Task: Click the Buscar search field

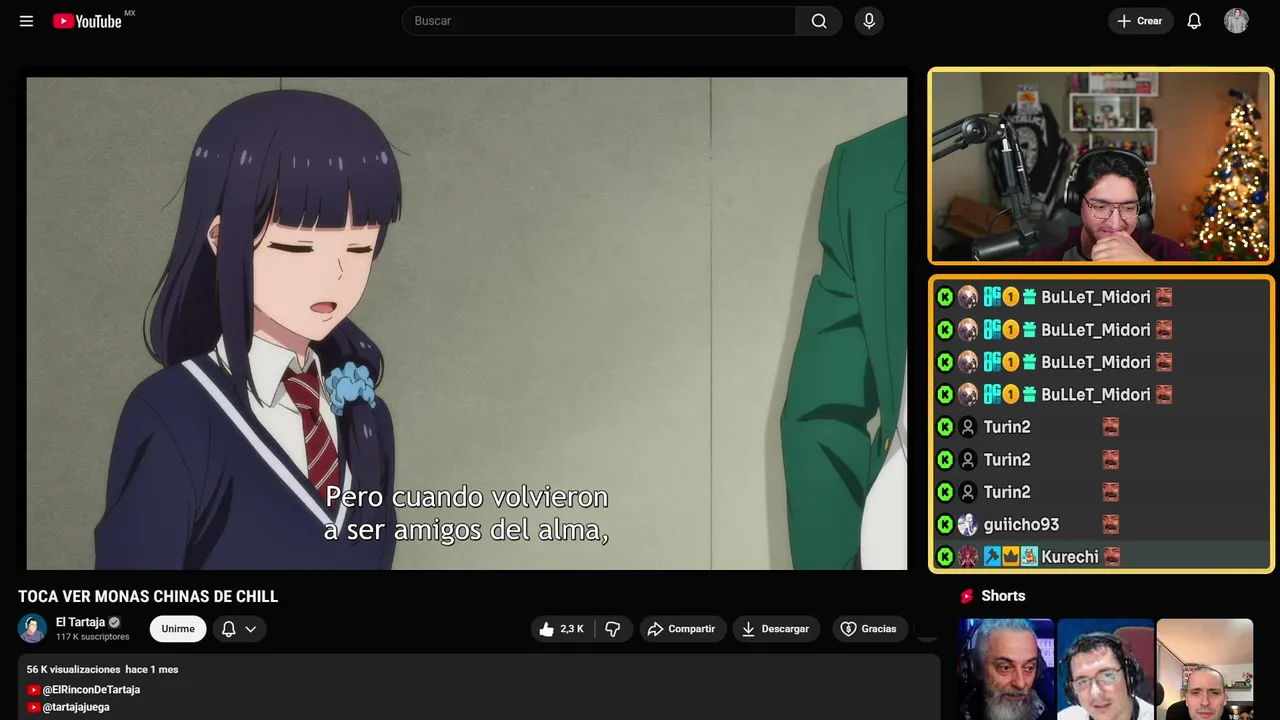Action: [x=600, y=21]
